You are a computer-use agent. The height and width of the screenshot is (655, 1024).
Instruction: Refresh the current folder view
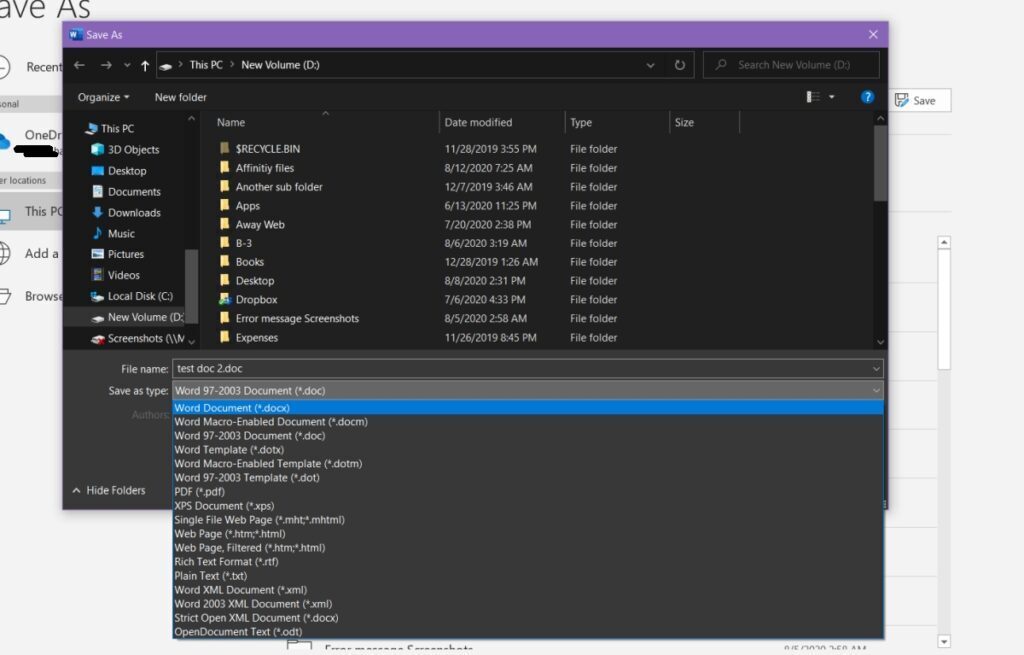(x=679, y=64)
